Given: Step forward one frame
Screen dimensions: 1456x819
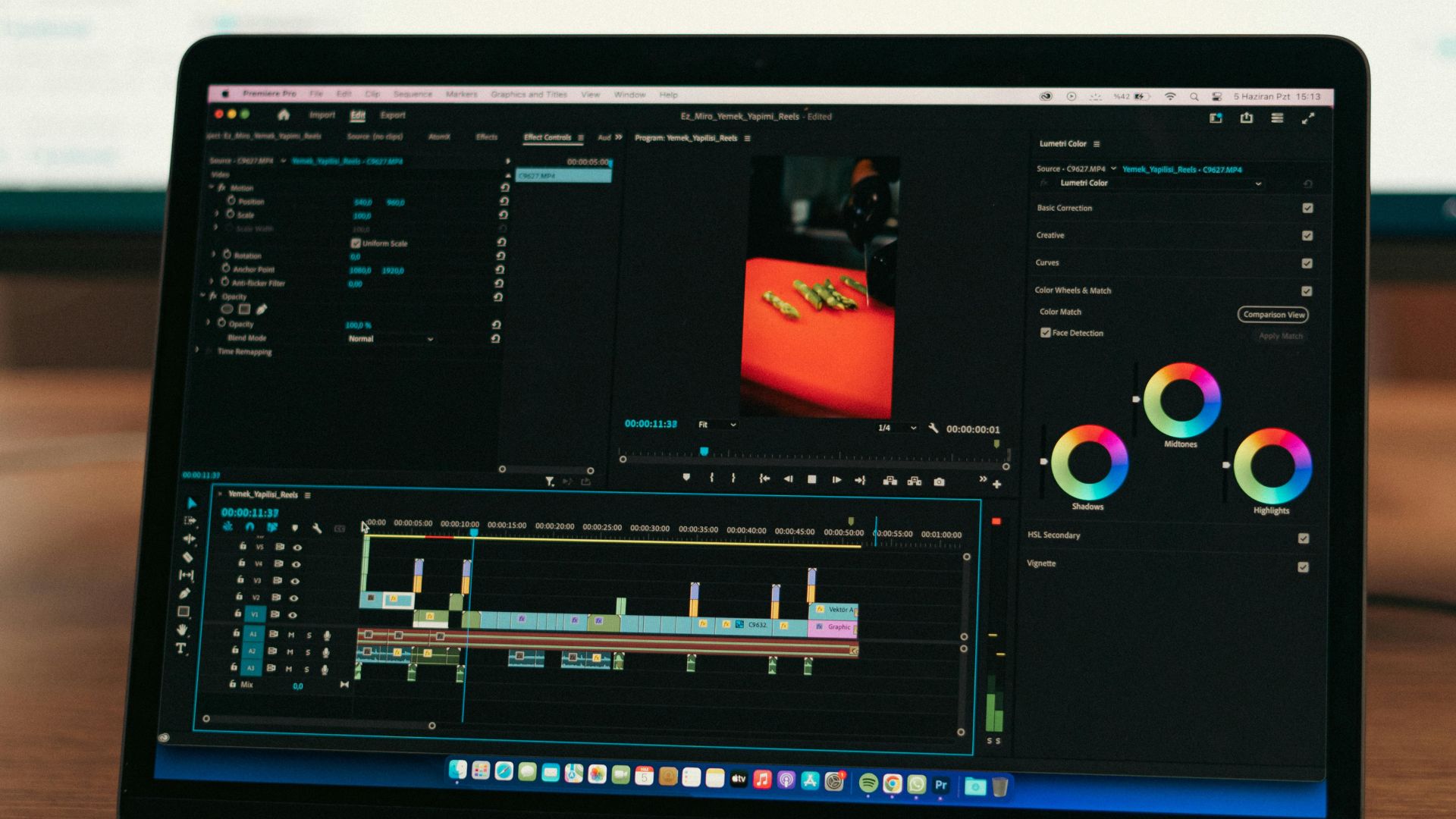Looking at the screenshot, I should pyautogui.click(x=836, y=480).
